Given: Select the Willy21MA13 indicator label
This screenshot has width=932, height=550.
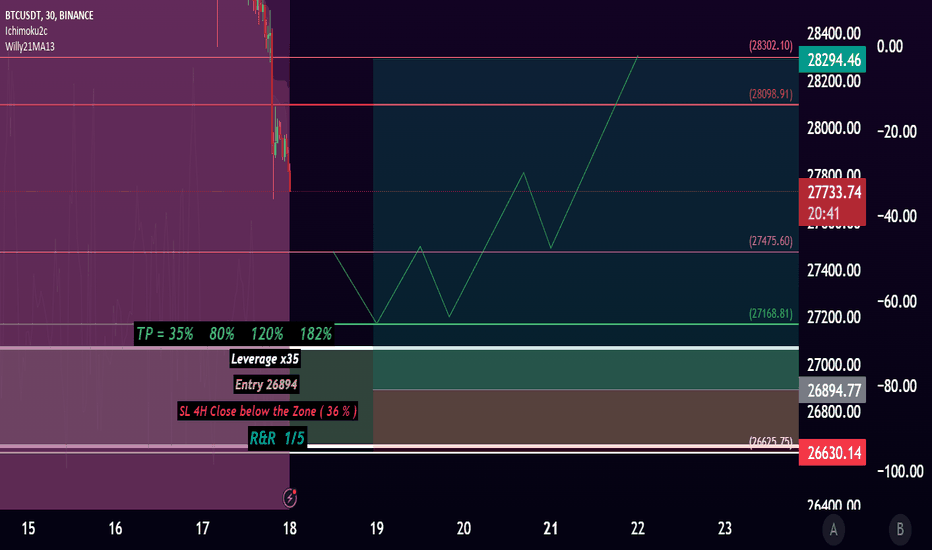Looking at the screenshot, I should [x=30, y=46].
